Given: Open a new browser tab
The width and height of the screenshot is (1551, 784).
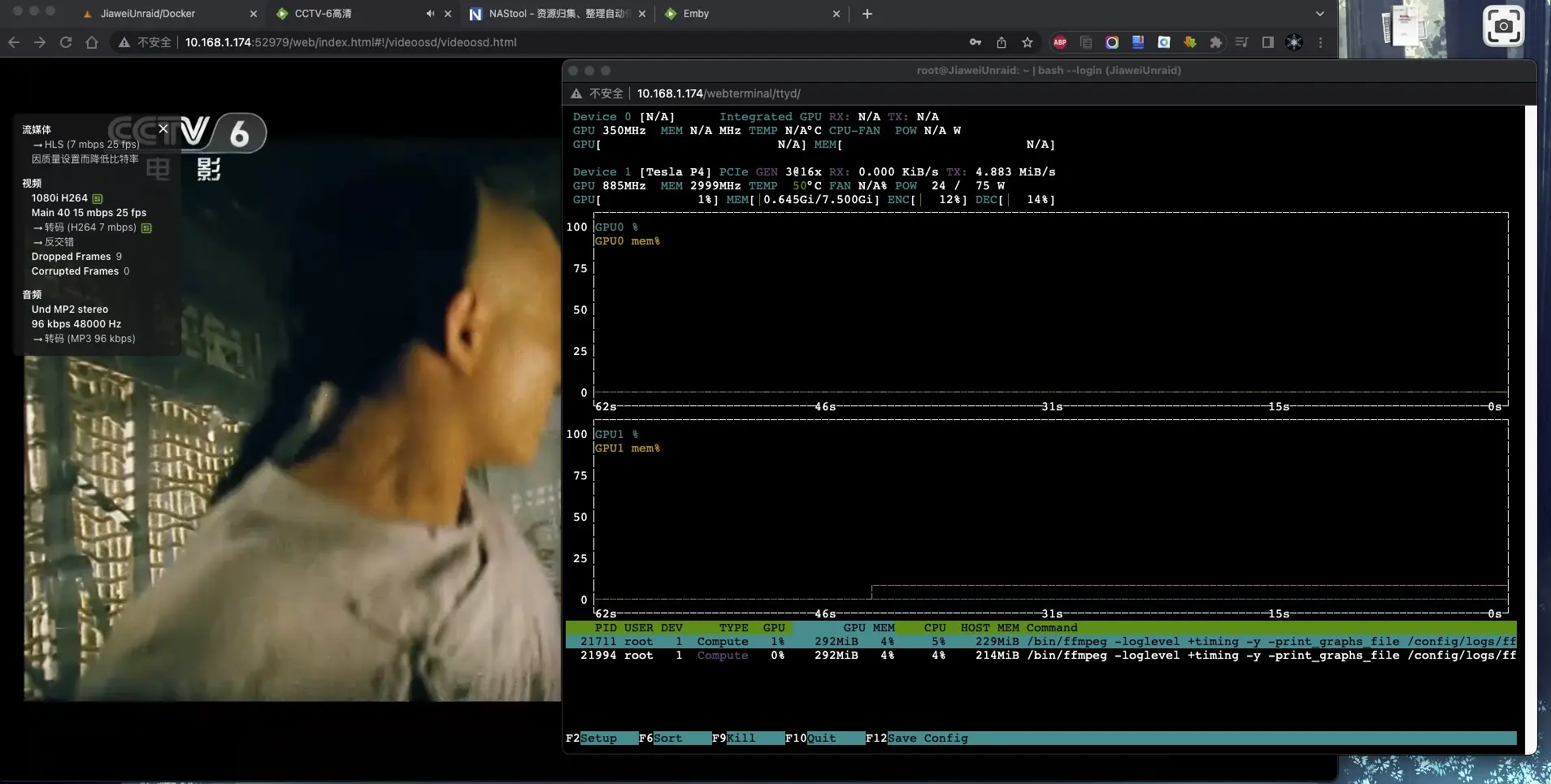Looking at the screenshot, I should tap(867, 14).
